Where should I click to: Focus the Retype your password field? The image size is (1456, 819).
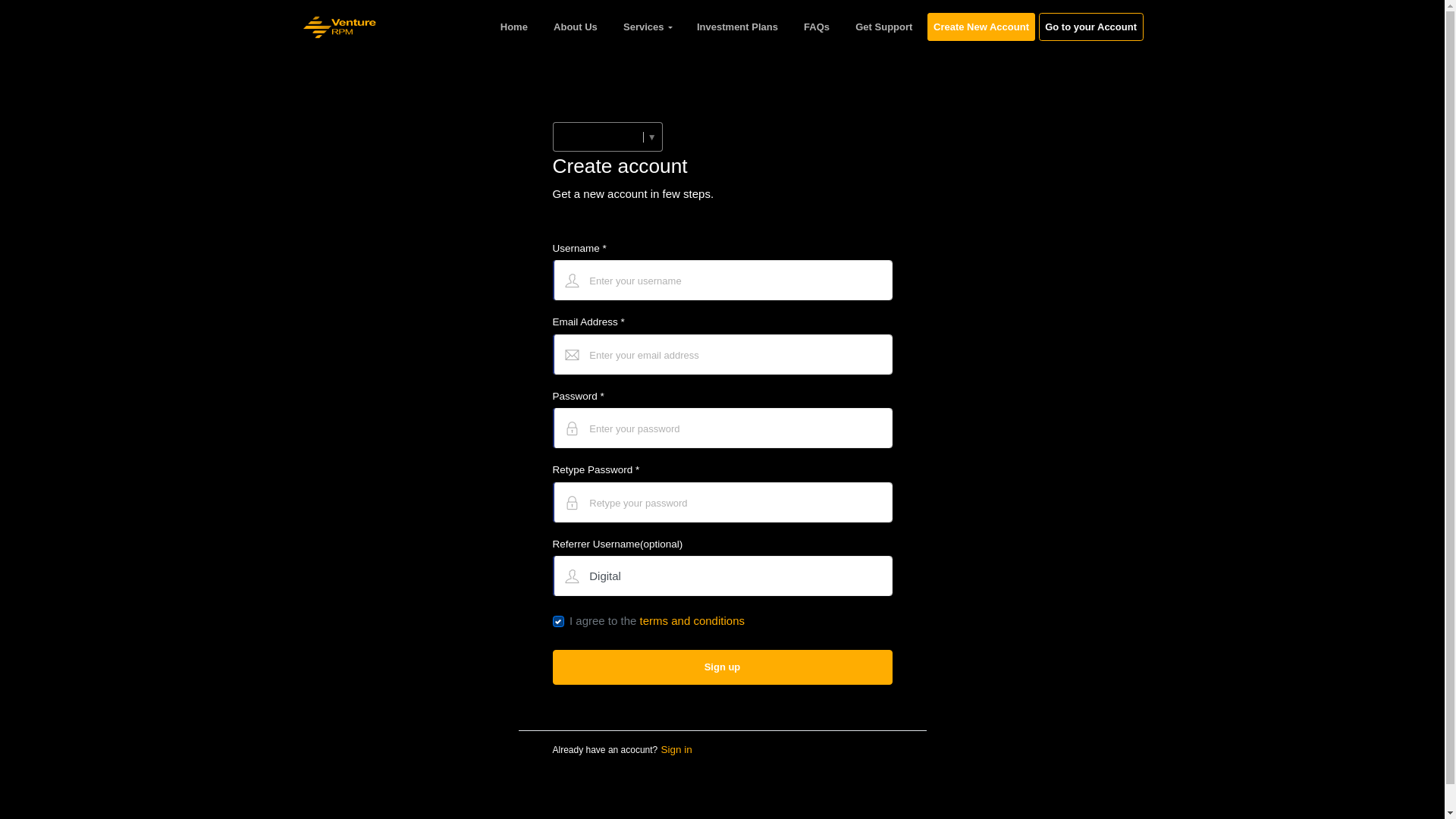723,503
